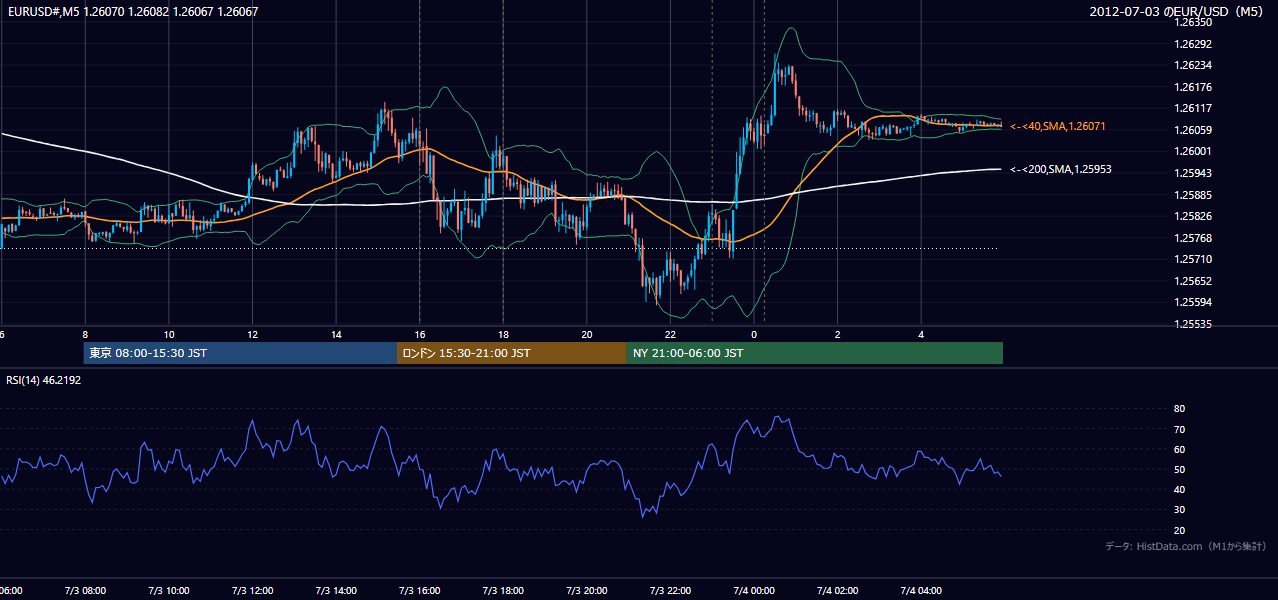Click price axis value 1.25594

1193,303
